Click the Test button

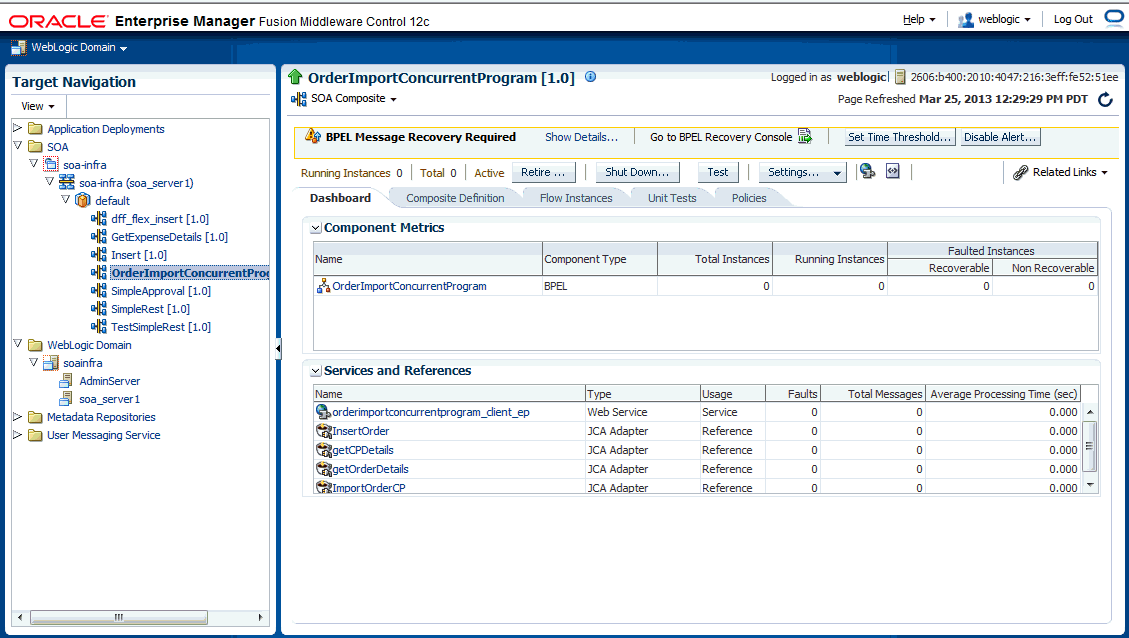point(718,172)
